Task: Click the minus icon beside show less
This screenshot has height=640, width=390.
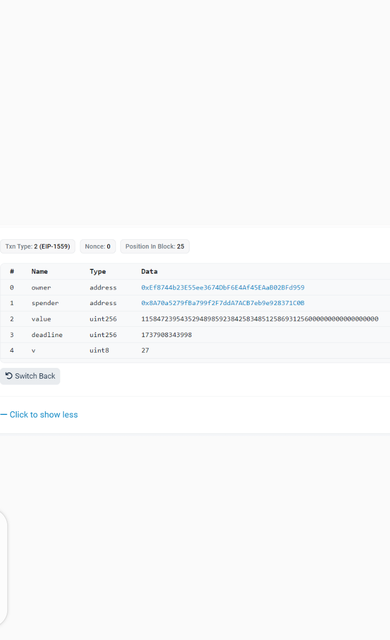Action: point(4,415)
